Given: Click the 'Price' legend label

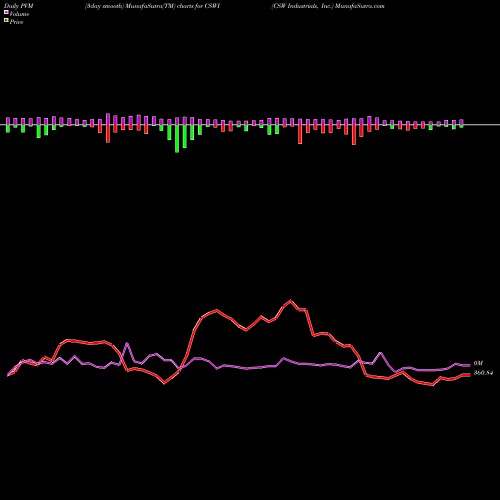Looking at the screenshot, I should click(16, 22).
